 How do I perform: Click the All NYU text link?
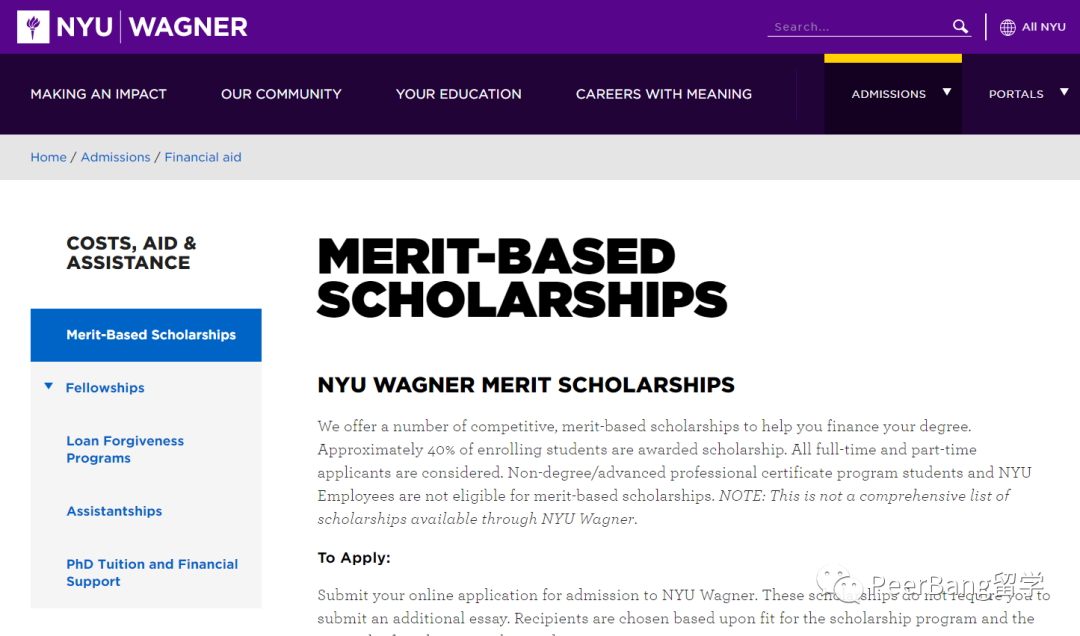[1043, 27]
